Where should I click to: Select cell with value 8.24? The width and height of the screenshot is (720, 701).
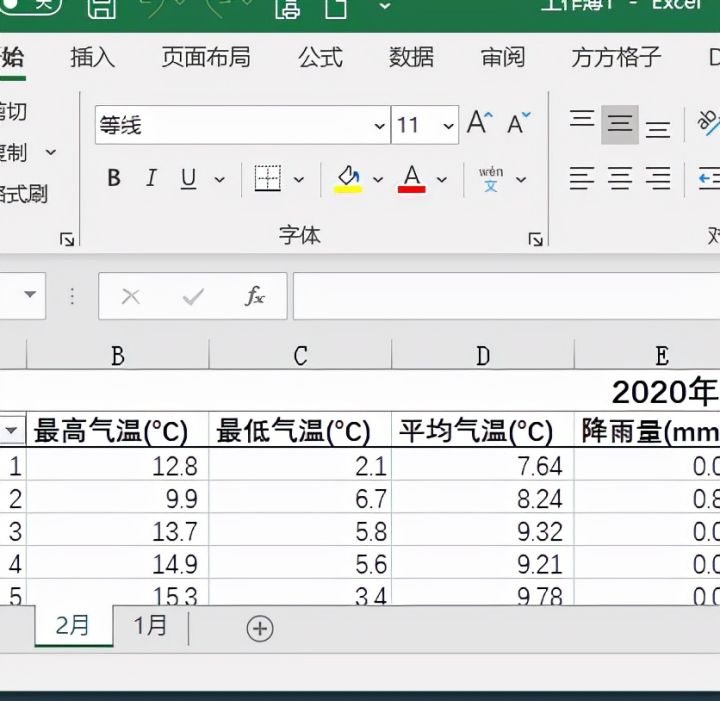(x=483, y=498)
